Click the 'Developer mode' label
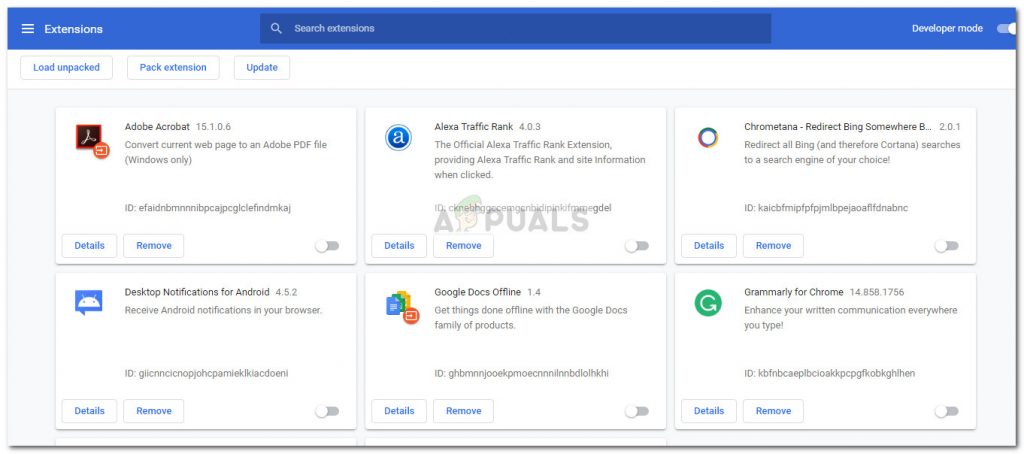This screenshot has width=1024, height=454. click(x=947, y=29)
